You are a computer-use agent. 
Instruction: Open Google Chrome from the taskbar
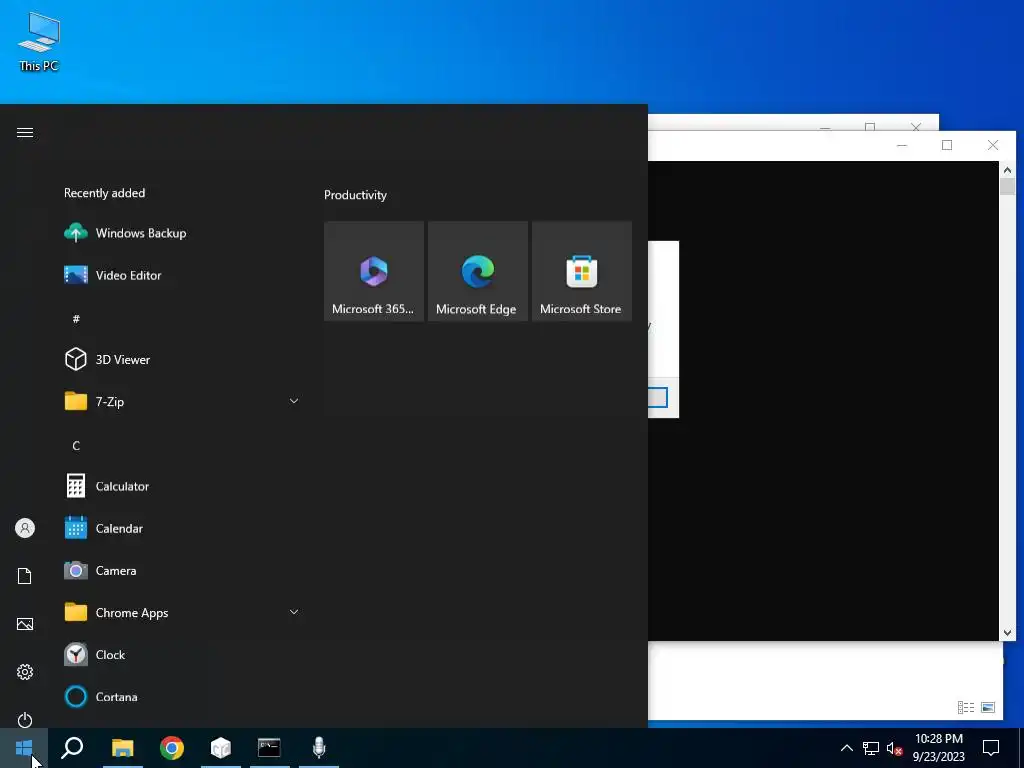tap(172, 748)
